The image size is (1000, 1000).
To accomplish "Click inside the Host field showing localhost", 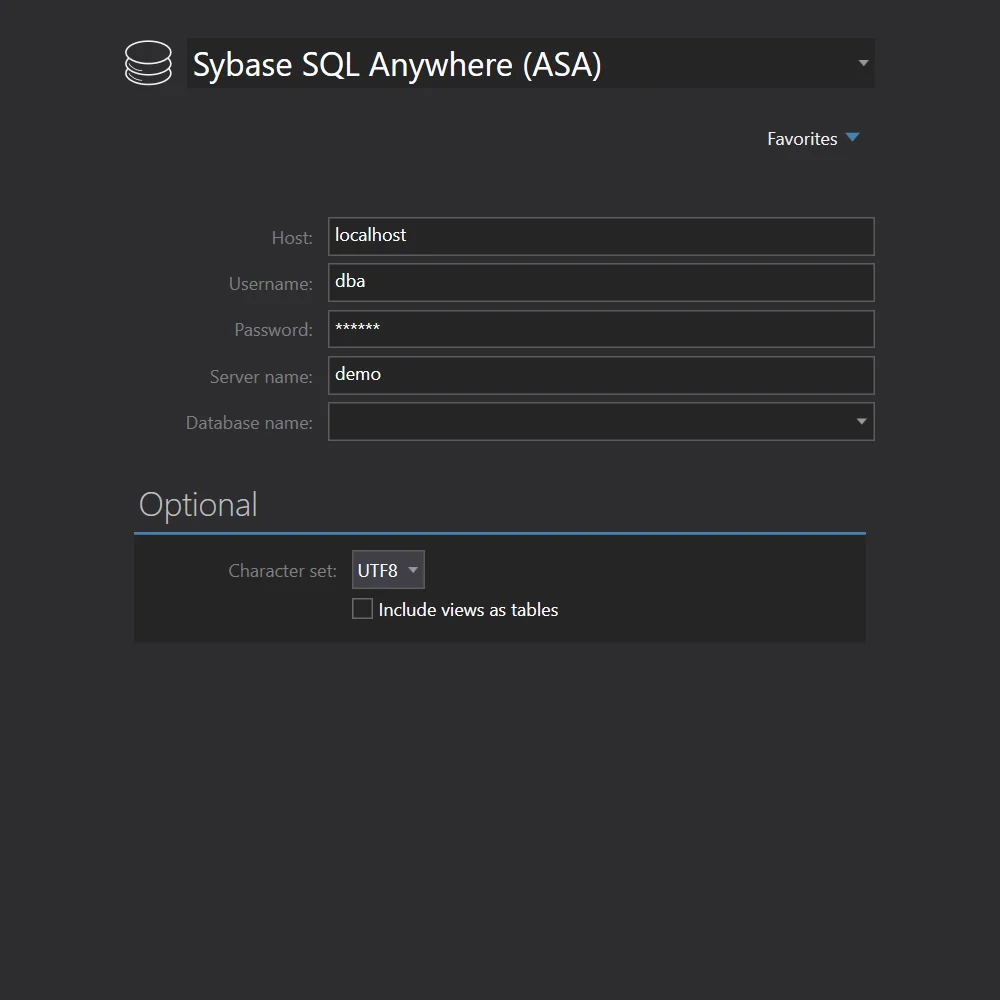I will tap(600, 236).
